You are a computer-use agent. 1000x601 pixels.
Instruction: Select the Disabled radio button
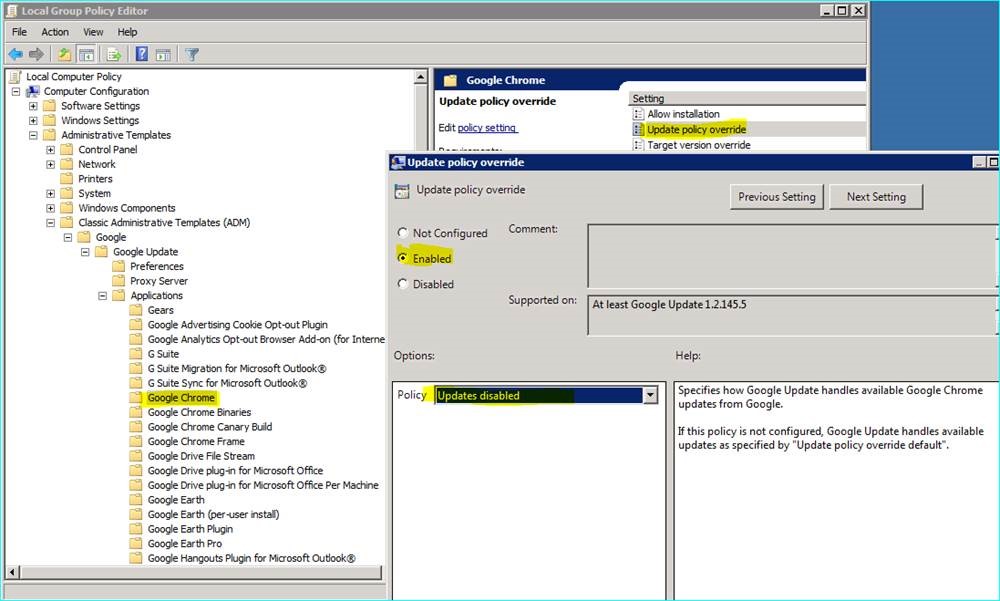click(402, 284)
